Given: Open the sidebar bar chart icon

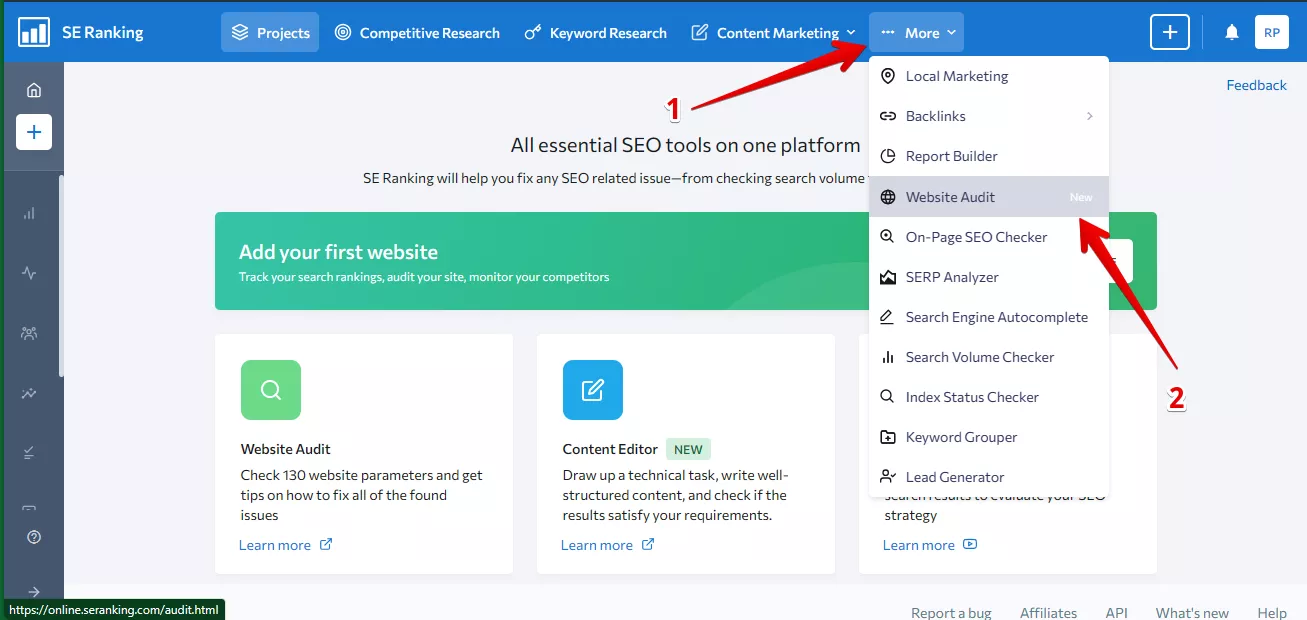Looking at the screenshot, I should coord(29,213).
